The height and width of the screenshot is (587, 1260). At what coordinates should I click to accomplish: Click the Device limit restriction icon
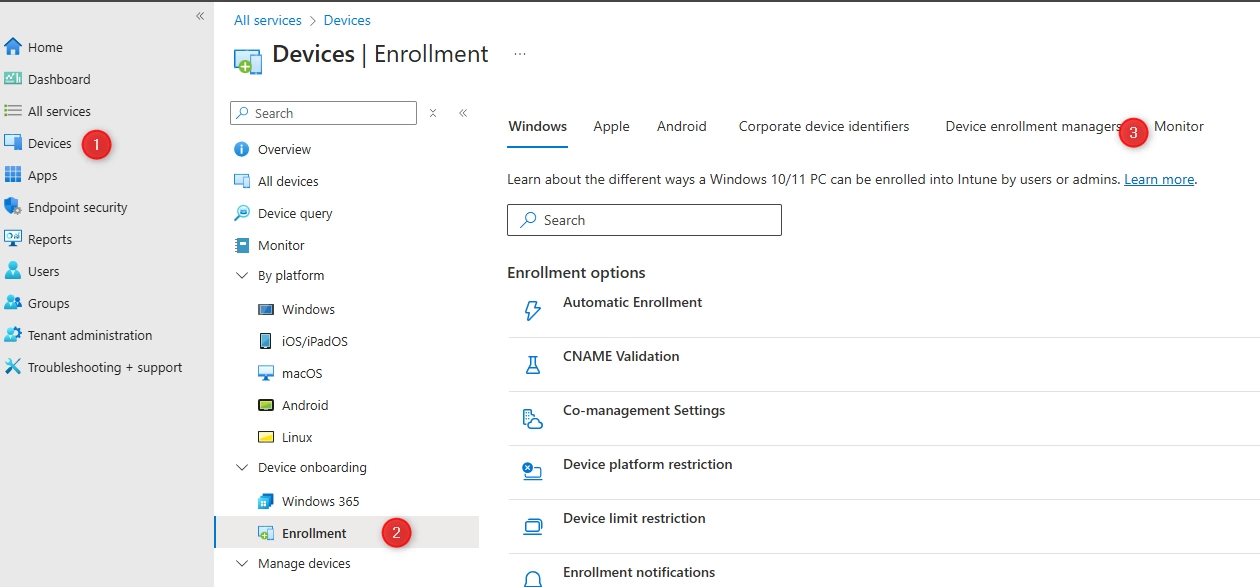[x=533, y=526]
